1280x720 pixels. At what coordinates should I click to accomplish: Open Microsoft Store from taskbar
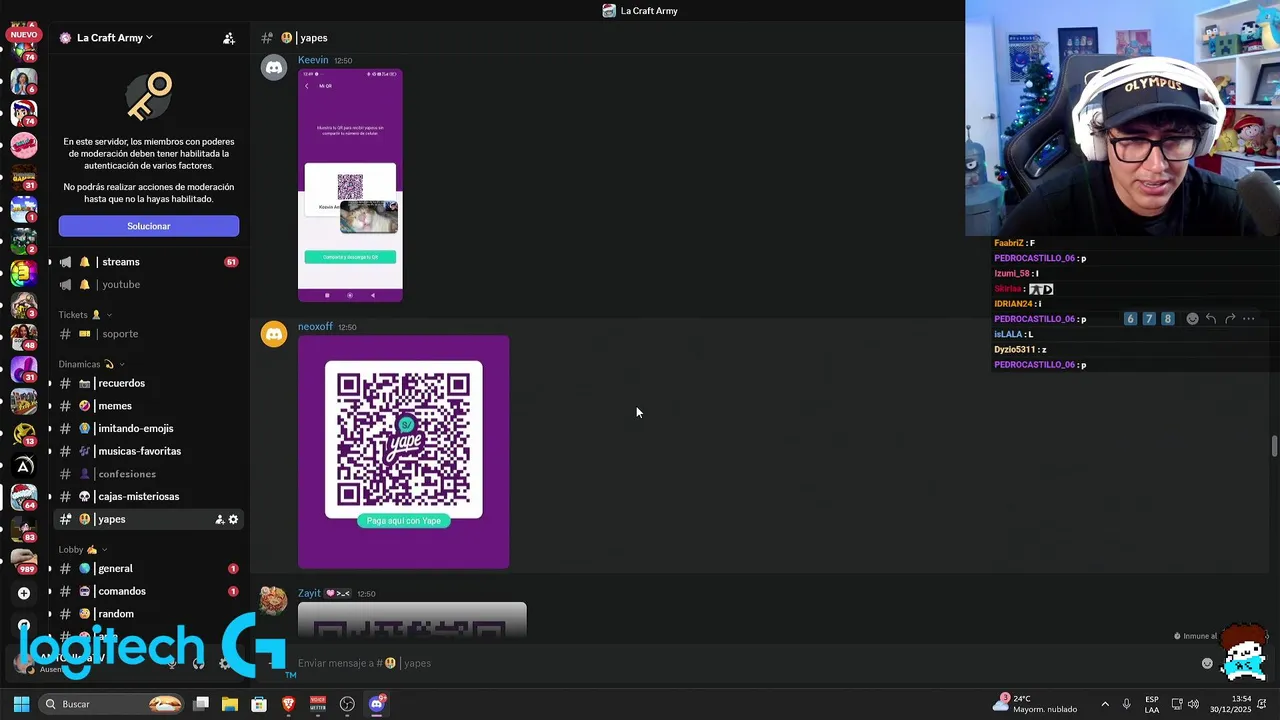pyautogui.click(x=259, y=704)
